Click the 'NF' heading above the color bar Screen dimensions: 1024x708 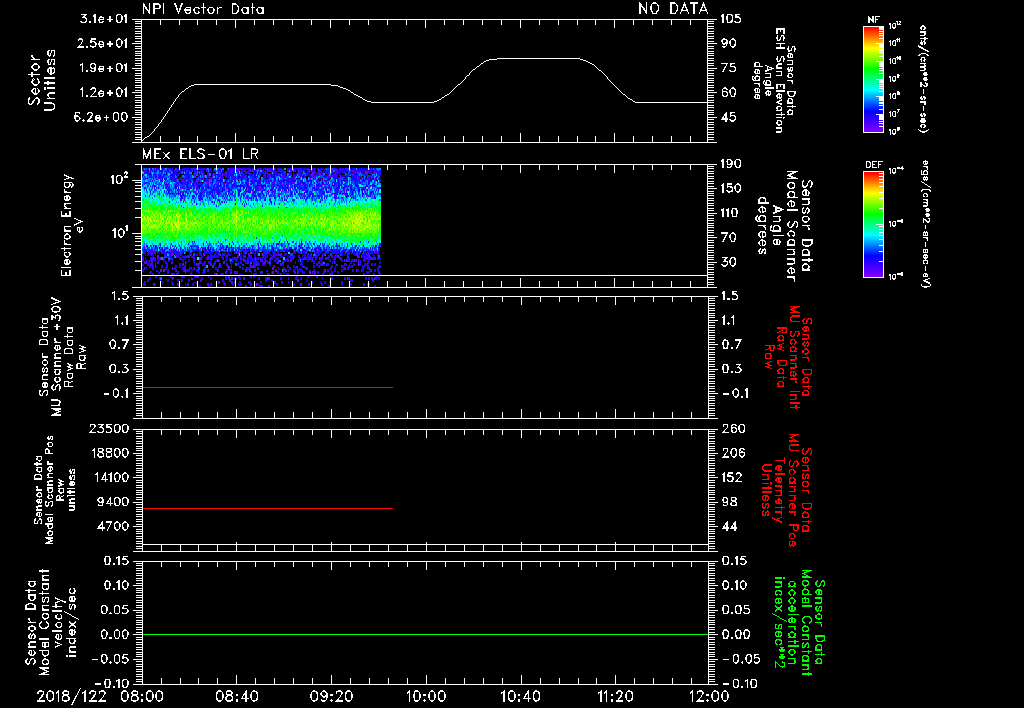pos(873,20)
